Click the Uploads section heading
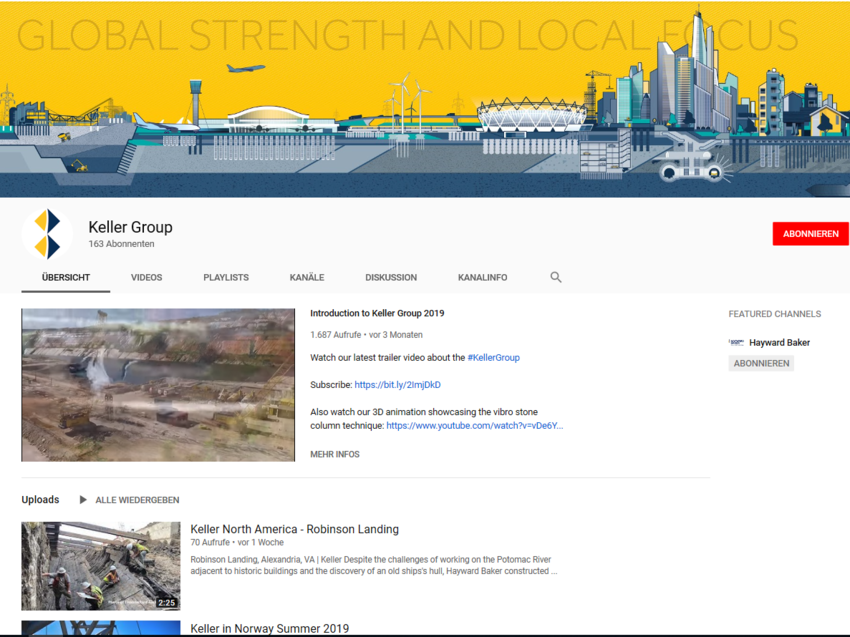 [x=40, y=500]
